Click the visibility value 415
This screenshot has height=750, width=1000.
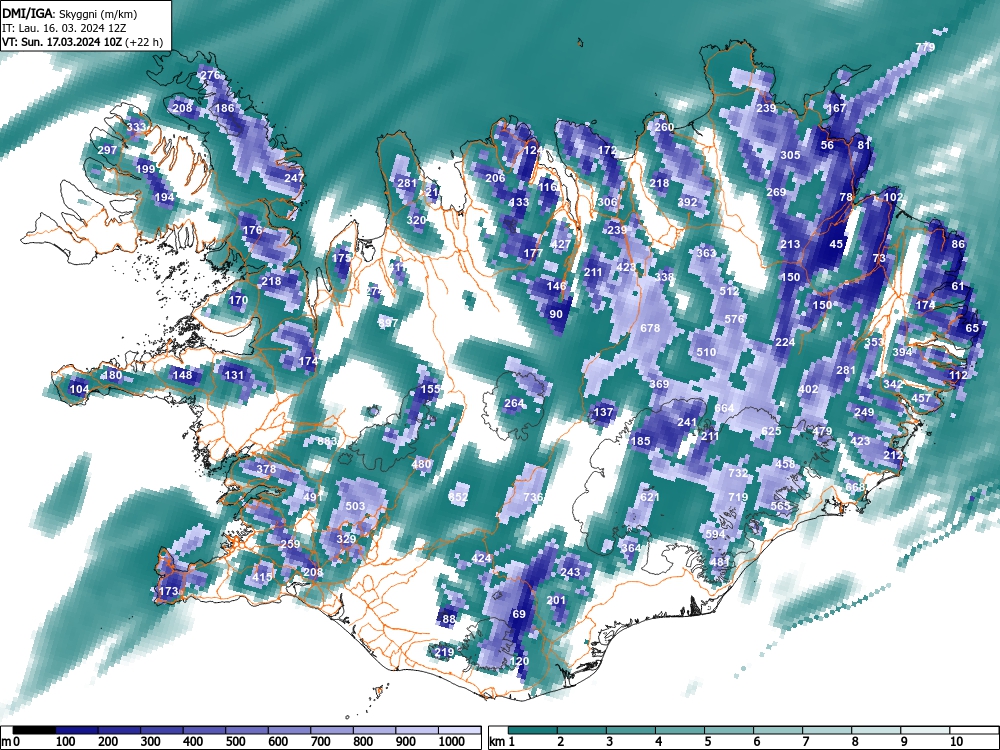(261, 577)
